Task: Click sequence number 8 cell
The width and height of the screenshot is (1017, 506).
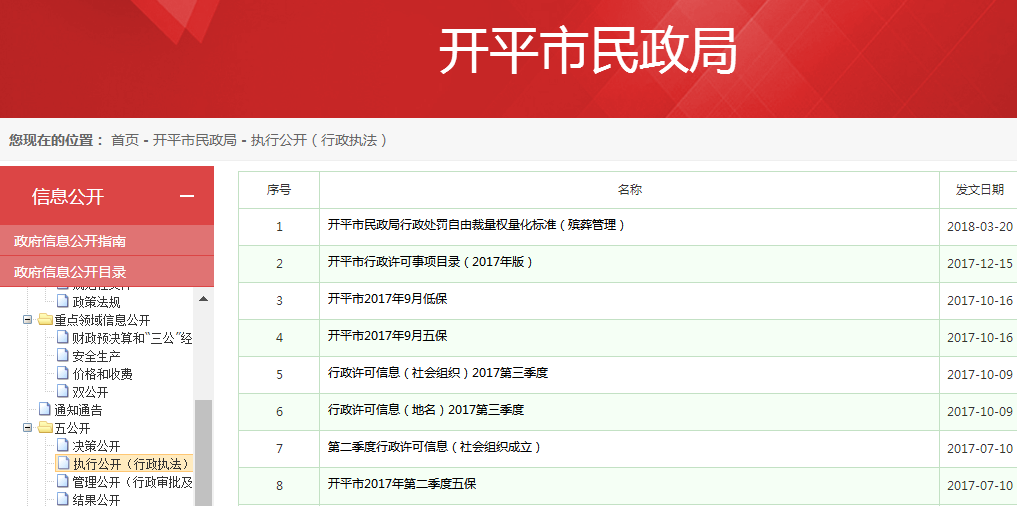Action: point(279,485)
